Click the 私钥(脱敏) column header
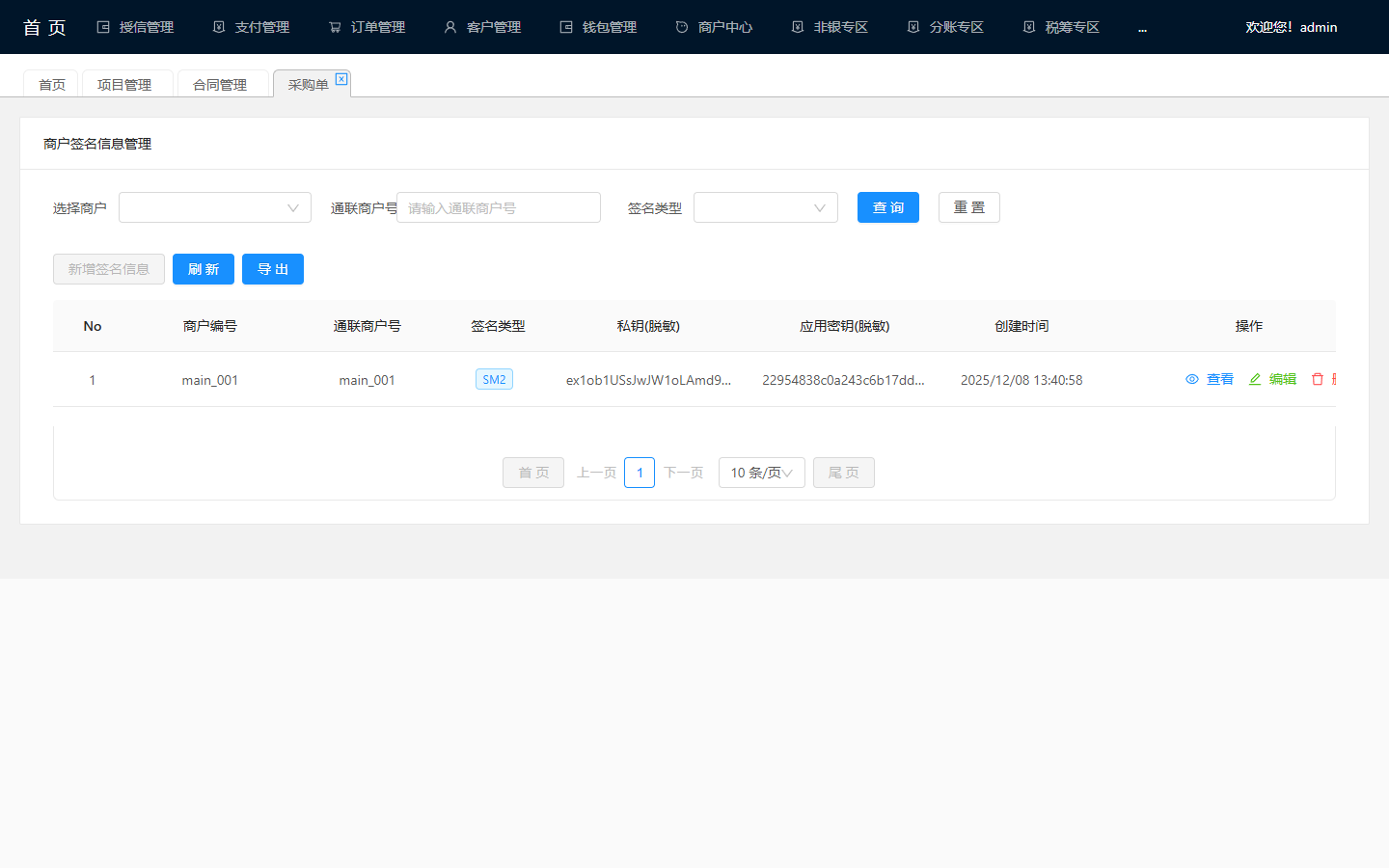Image resolution: width=1389 pixels, height=868 pixels. [648, 326]
